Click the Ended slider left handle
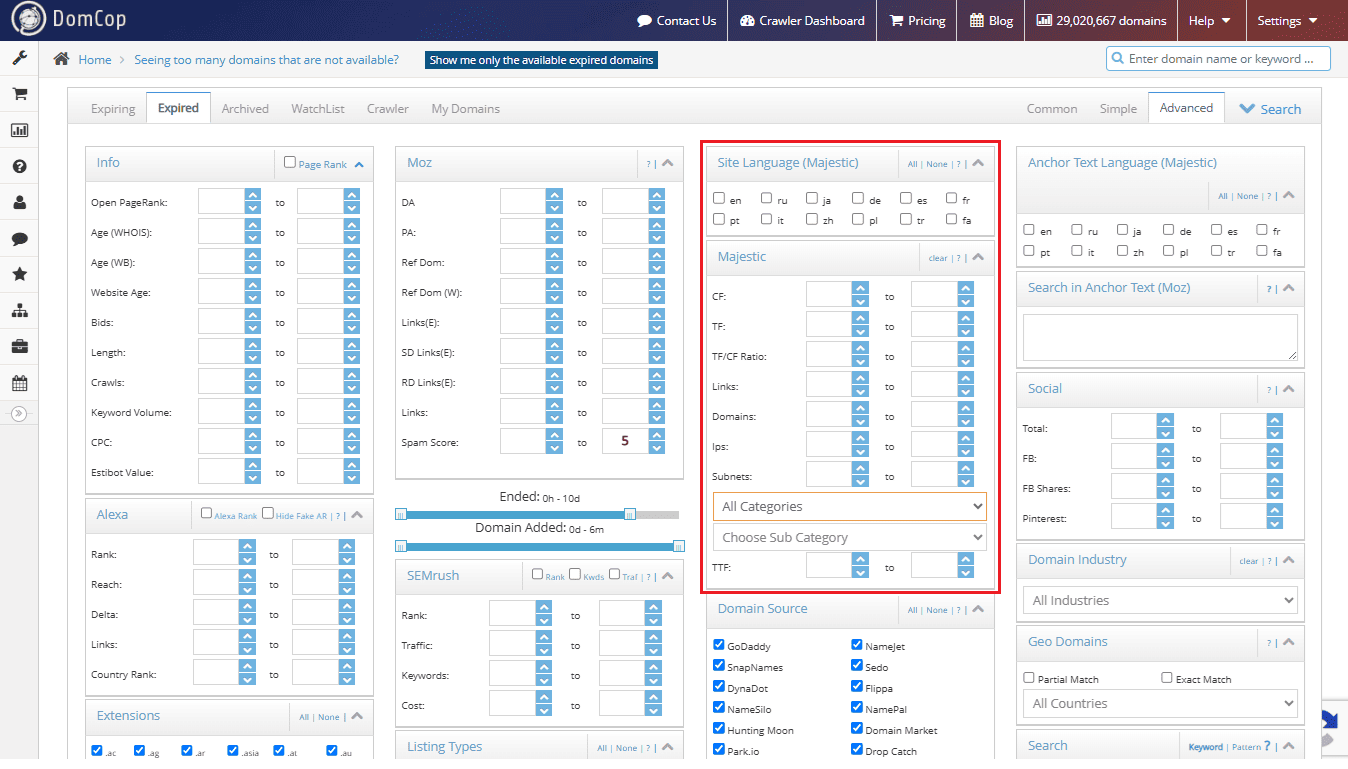Viewport: 1348px width, 769px height. pyautogui.click(x=401, y=515)
